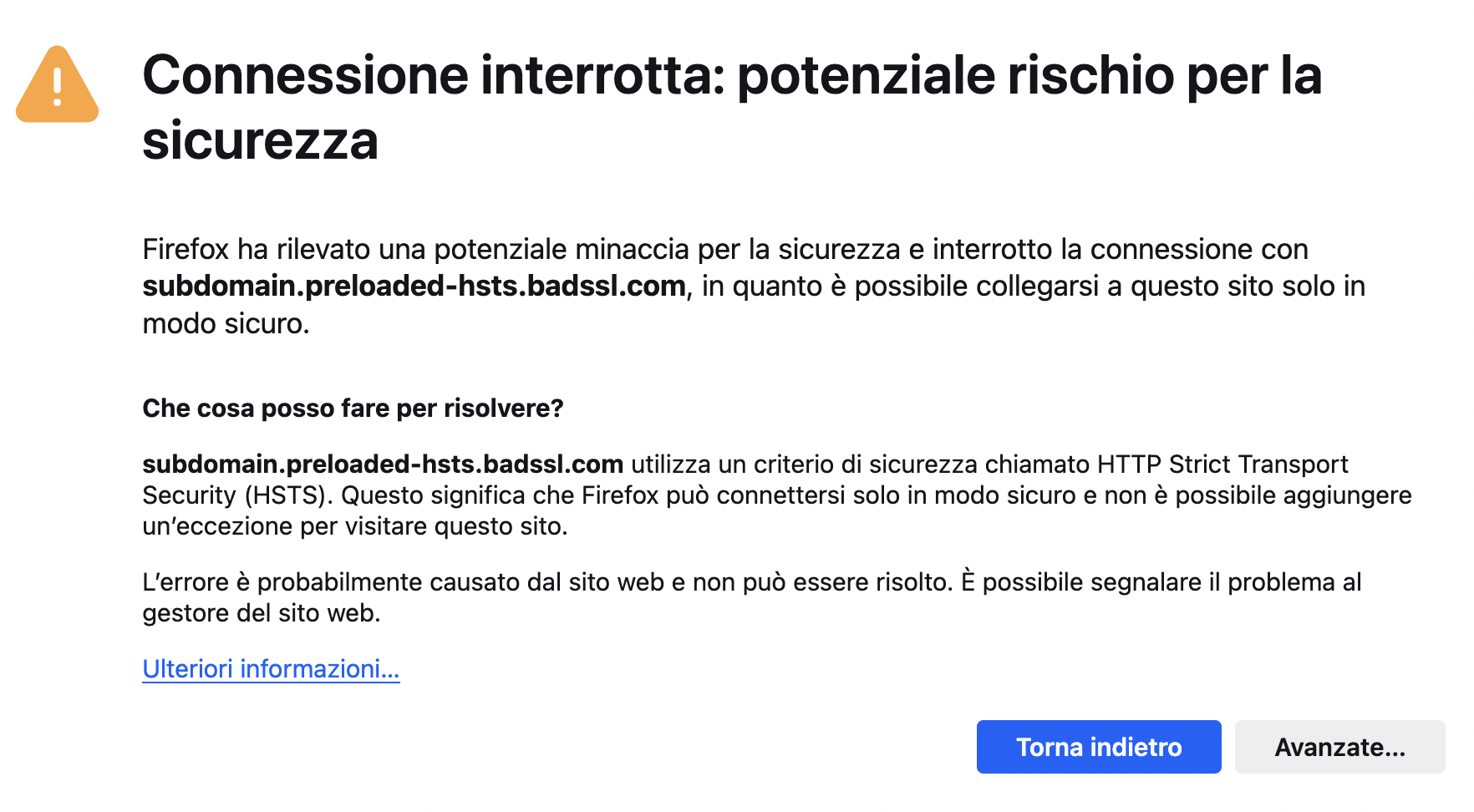Click the word "sicurezza" in the title
This screenshot has height=812, width=1474.
pyautogui.click(x=261, y=140)
